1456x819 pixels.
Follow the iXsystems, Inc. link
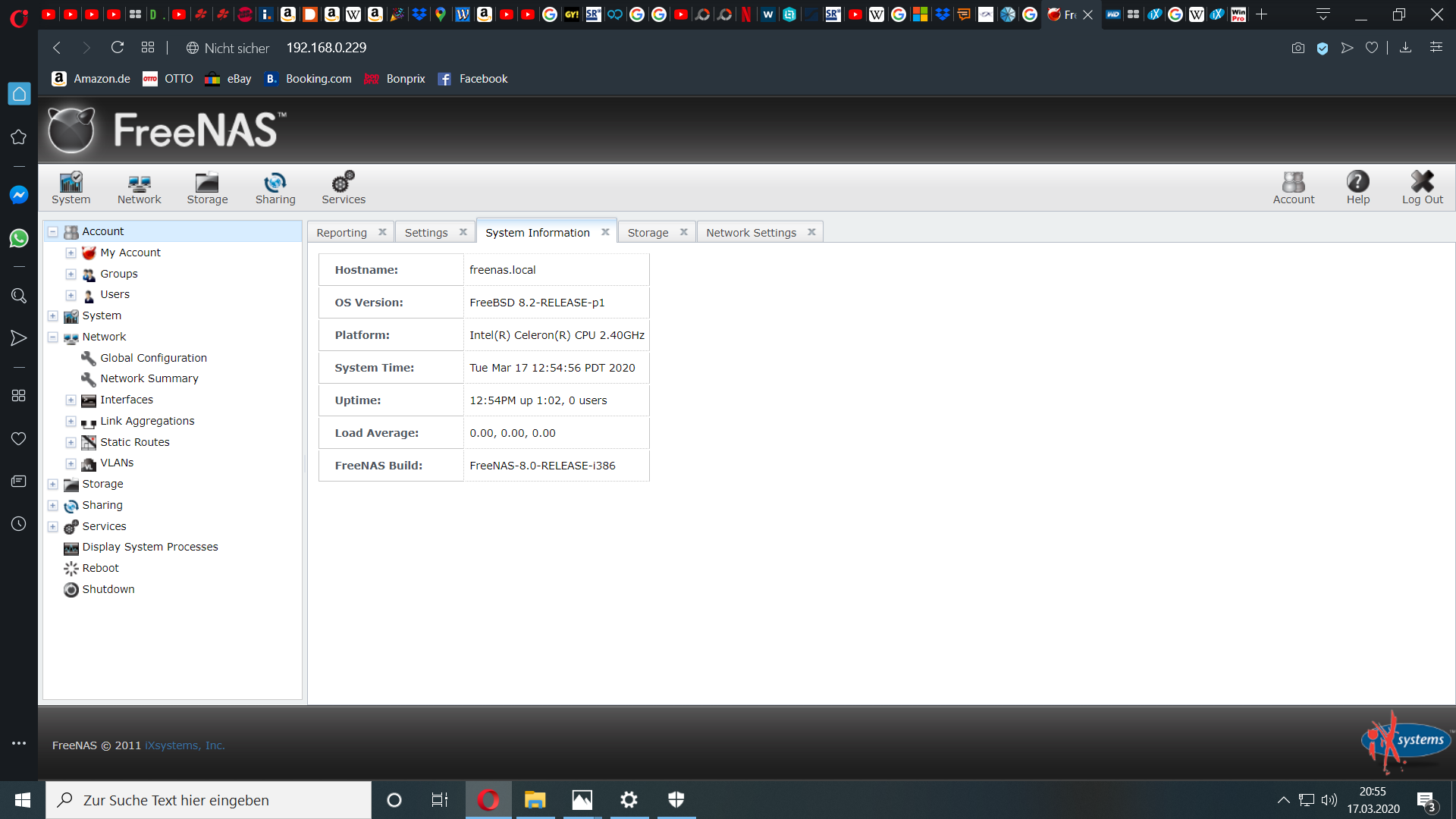pos(185,745)
